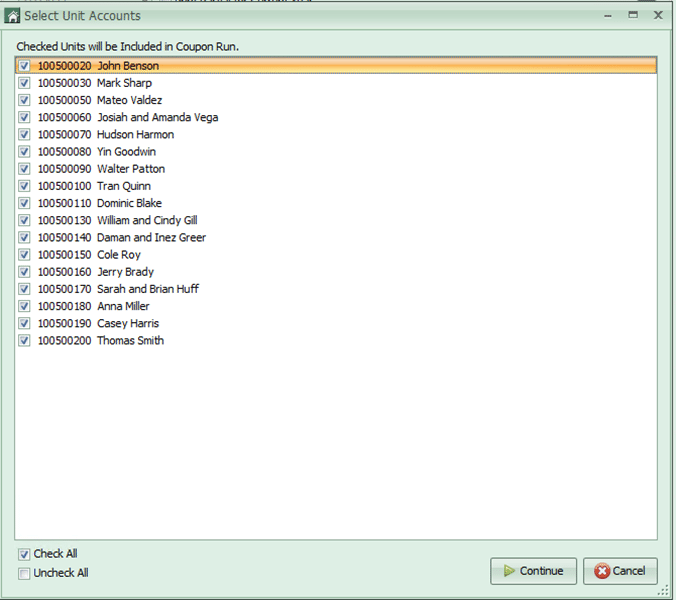The height and width of the screenshot is (600, 676).
Task: Toggle Sarah and Brian Huff checkbox
Action: 24,289
